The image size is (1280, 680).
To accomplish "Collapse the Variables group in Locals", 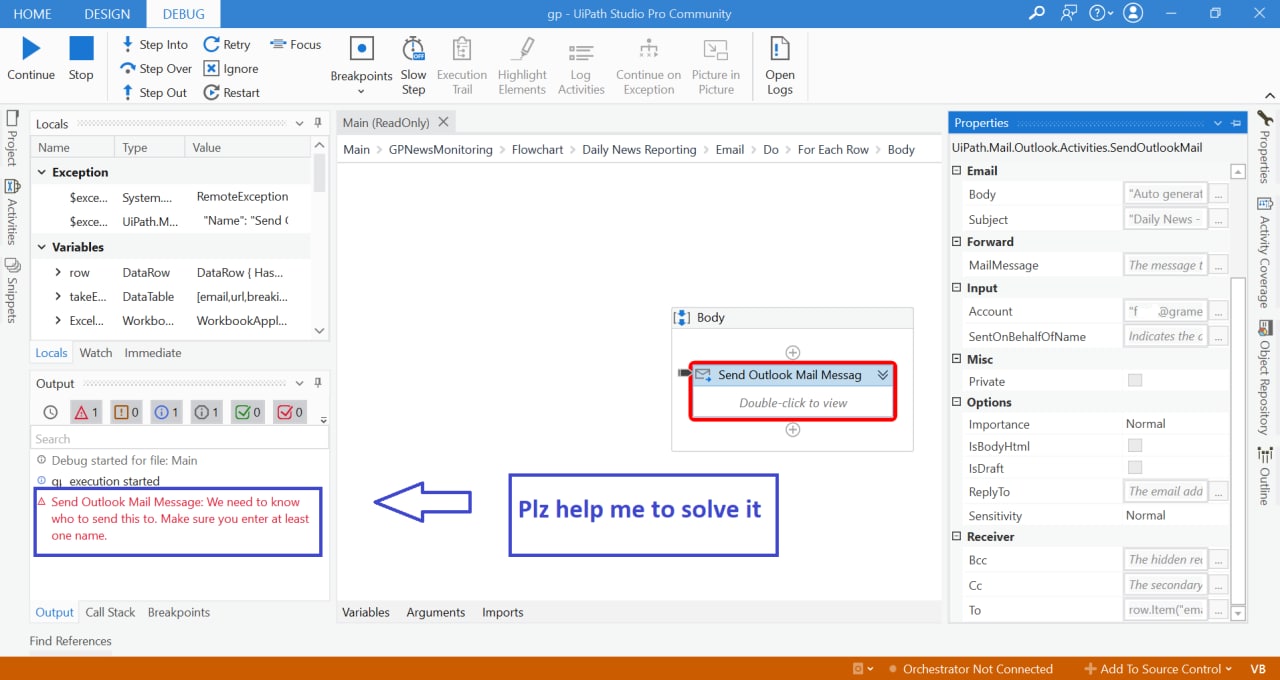I will coord(42,247).
